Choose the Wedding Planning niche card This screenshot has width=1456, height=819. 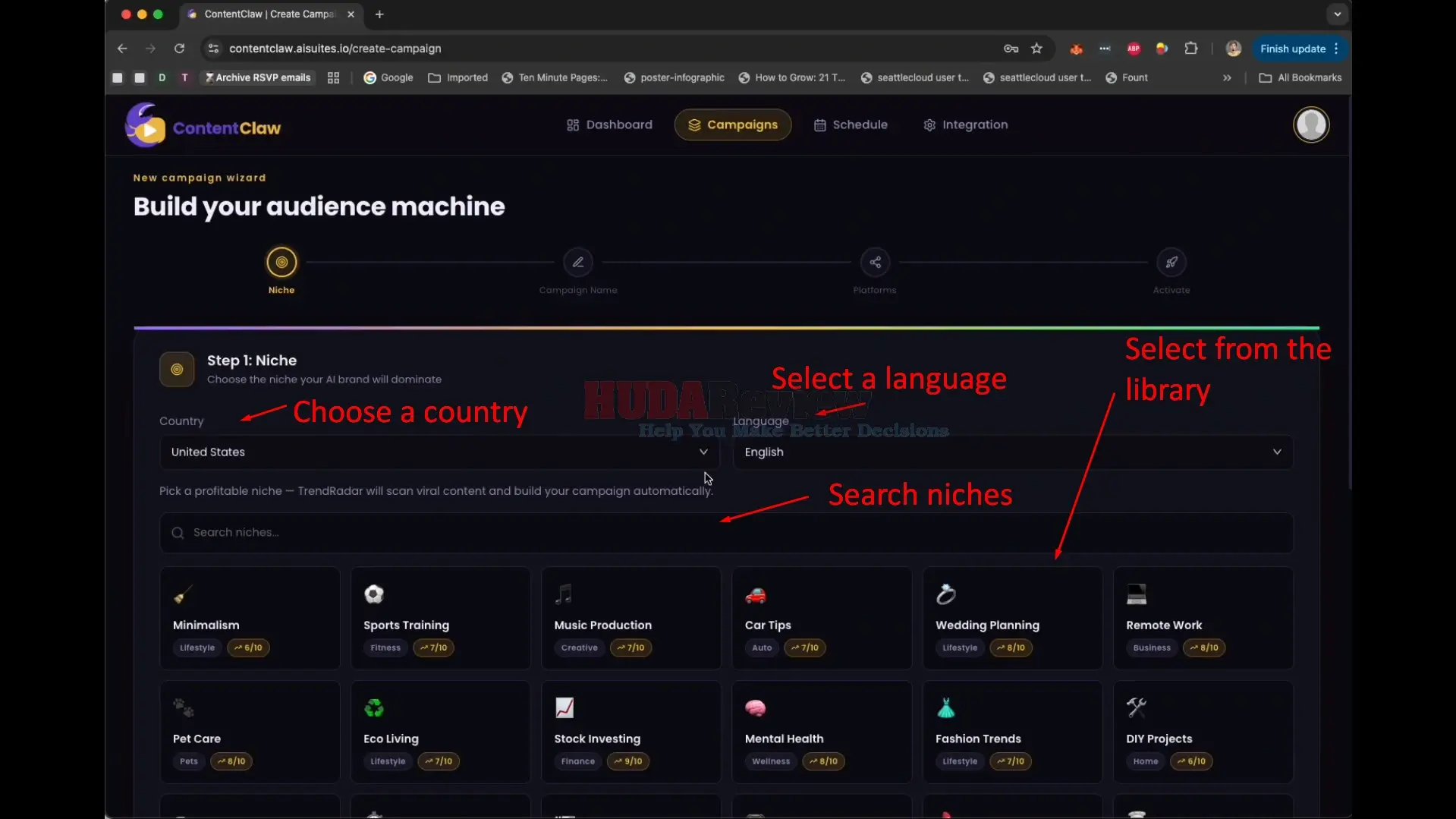point(1012,618)
